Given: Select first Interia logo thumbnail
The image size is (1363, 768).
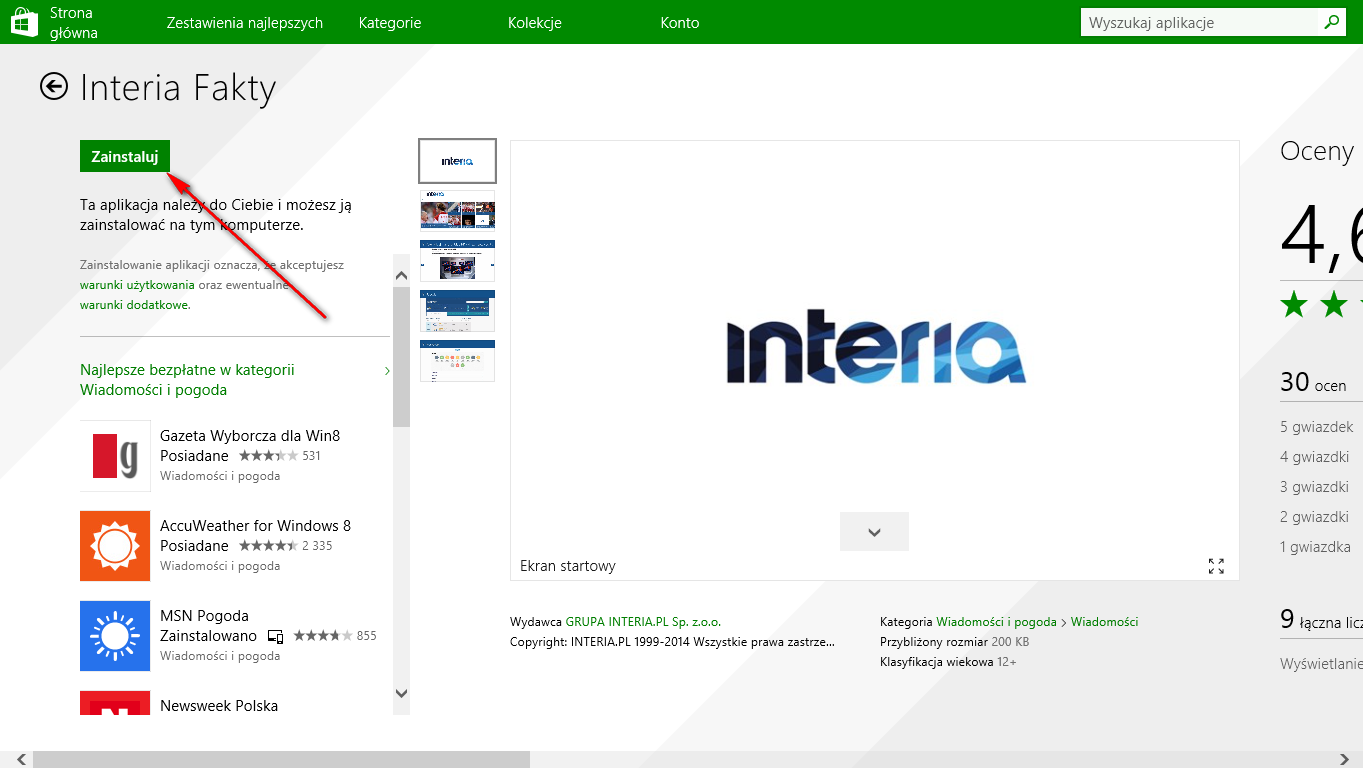Looking at the screenshot, I should pyautogui.click(x=457, y=161).
